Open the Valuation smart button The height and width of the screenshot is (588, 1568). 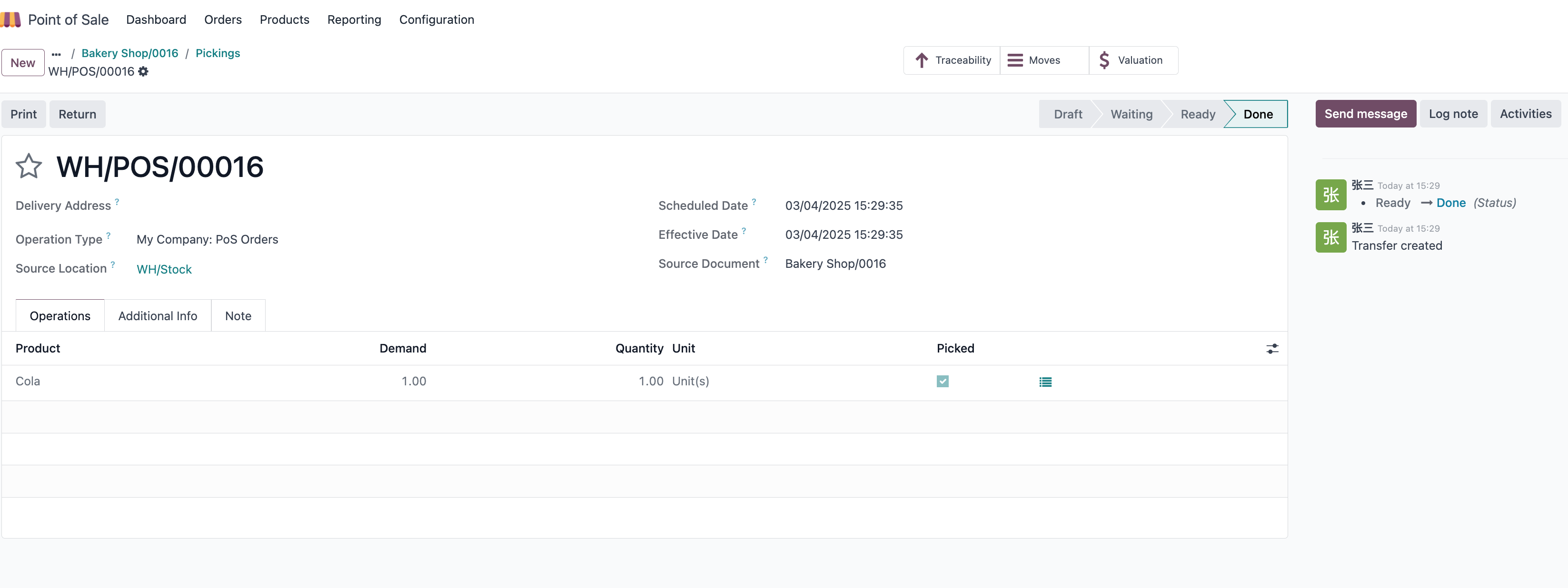click(x=1133, y=60)
